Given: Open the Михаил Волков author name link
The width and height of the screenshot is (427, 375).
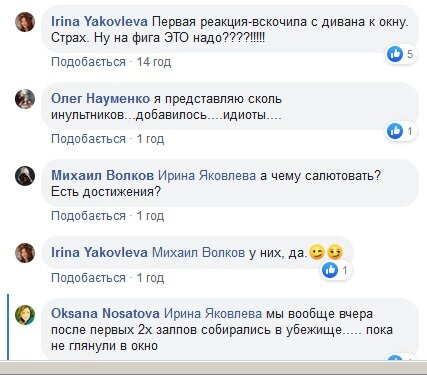Looking at the screenshot, I should coord(102,176).
